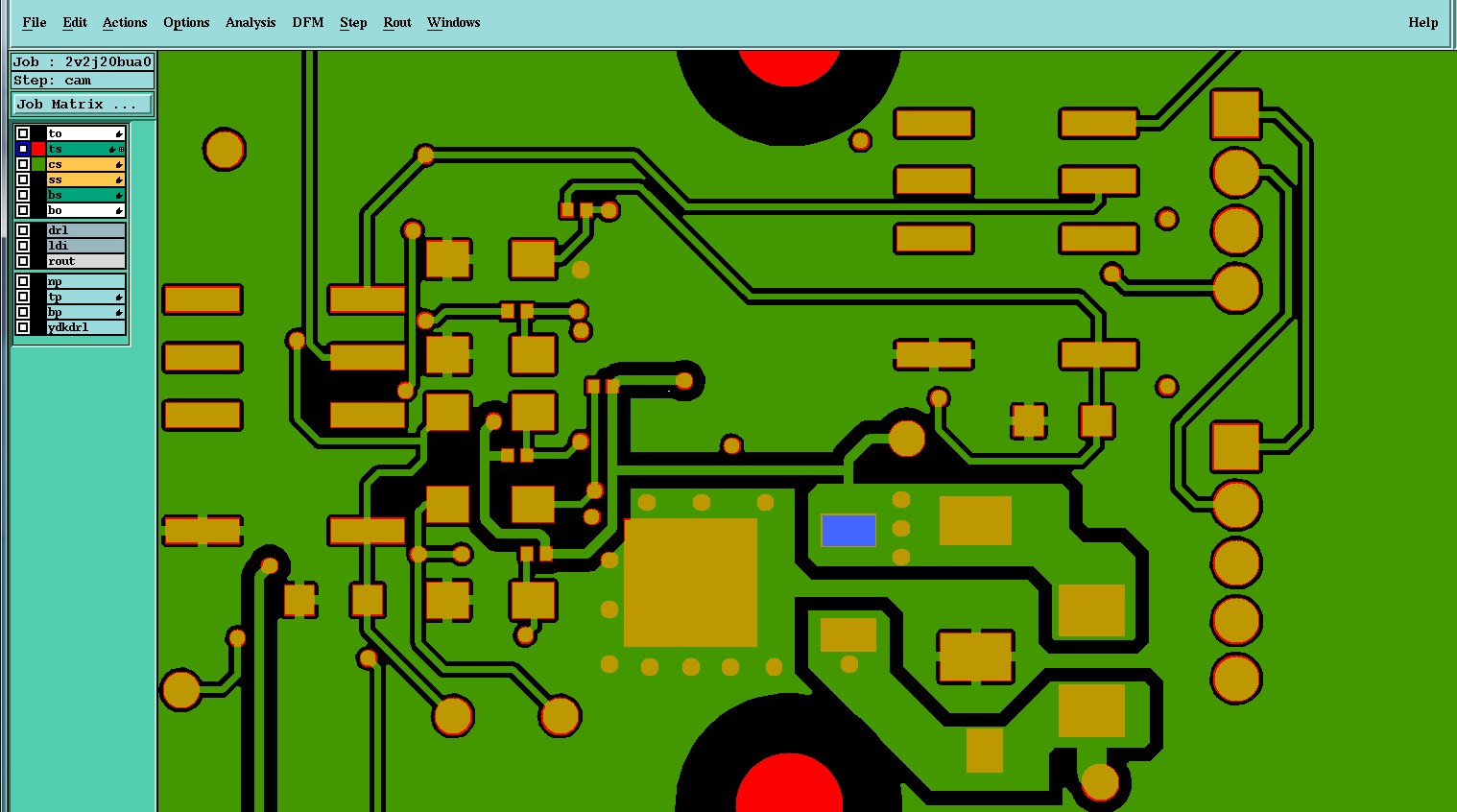Click the 'Job : 2v2j20bua0' label
The height and width of the screenshot is (812, 1457).
(x=83, y=61)
